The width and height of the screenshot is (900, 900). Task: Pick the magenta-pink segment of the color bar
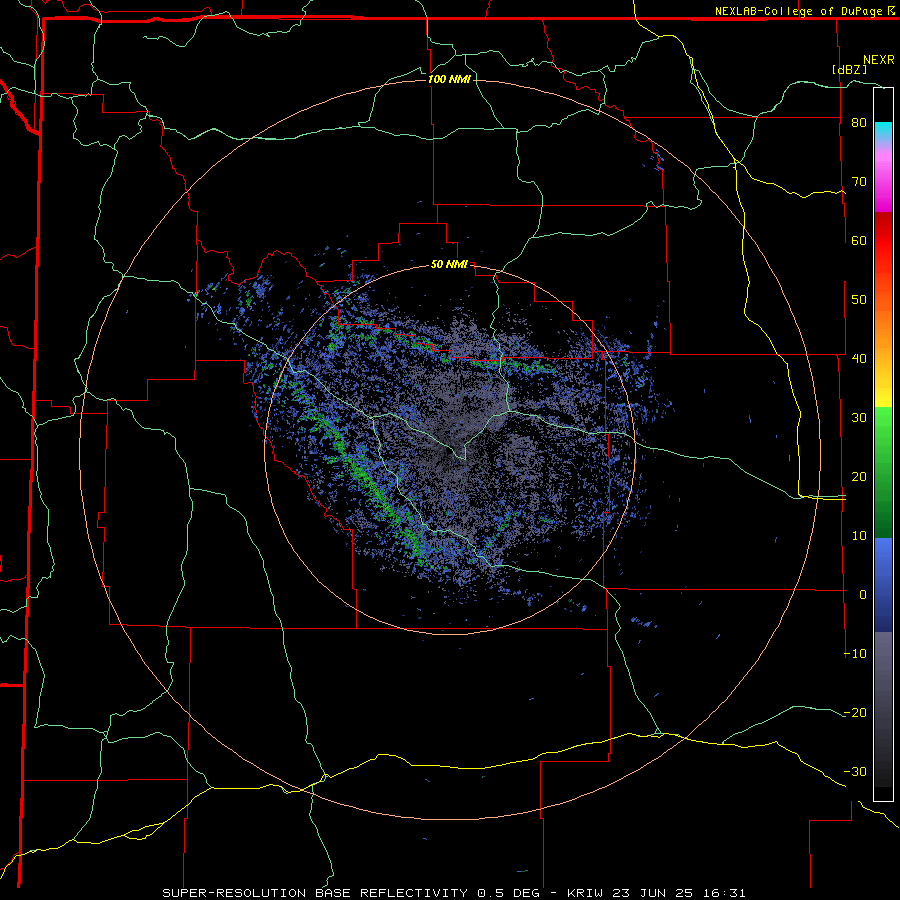click(883, 178)
